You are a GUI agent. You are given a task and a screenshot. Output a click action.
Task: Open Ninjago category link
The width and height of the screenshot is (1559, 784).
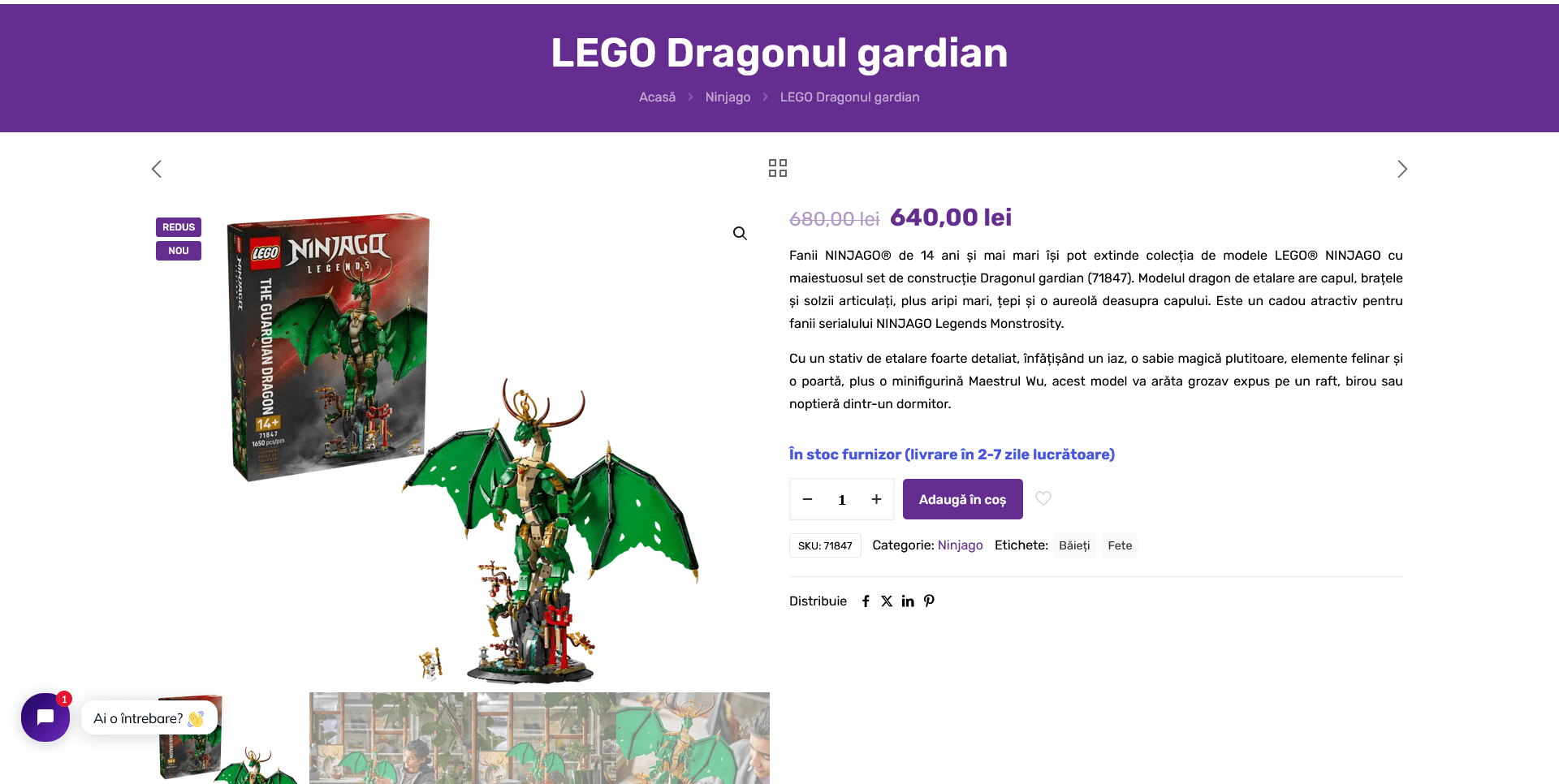(x=961, y=545)
